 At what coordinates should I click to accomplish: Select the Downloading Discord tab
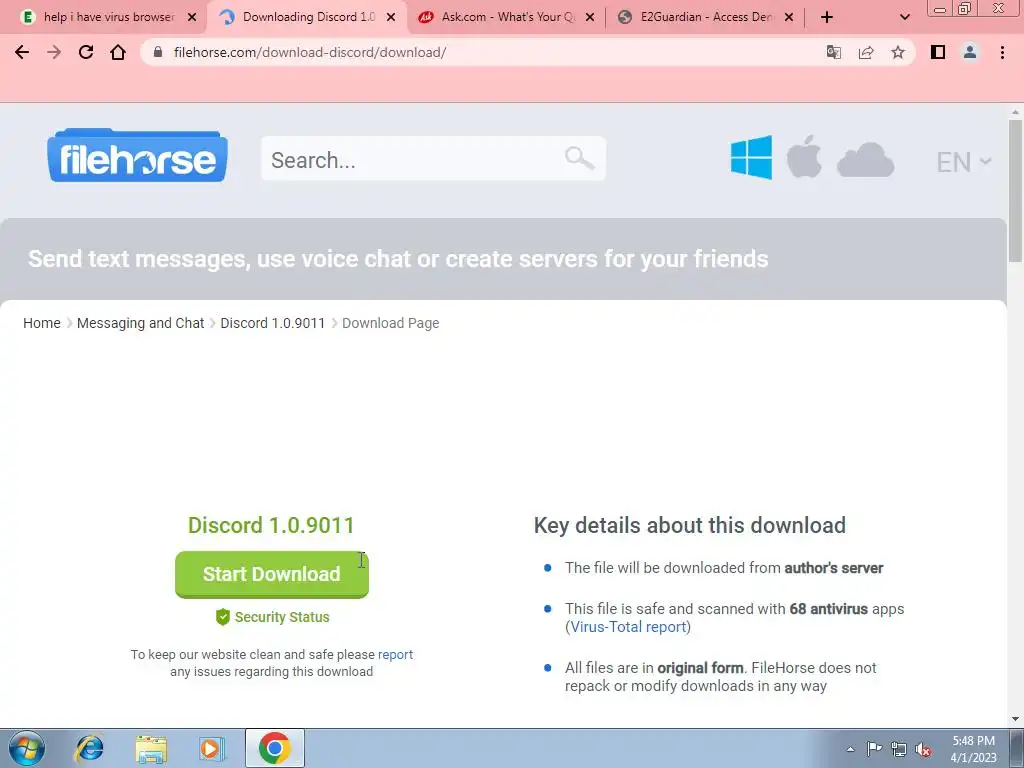click(x=308, y=17)
